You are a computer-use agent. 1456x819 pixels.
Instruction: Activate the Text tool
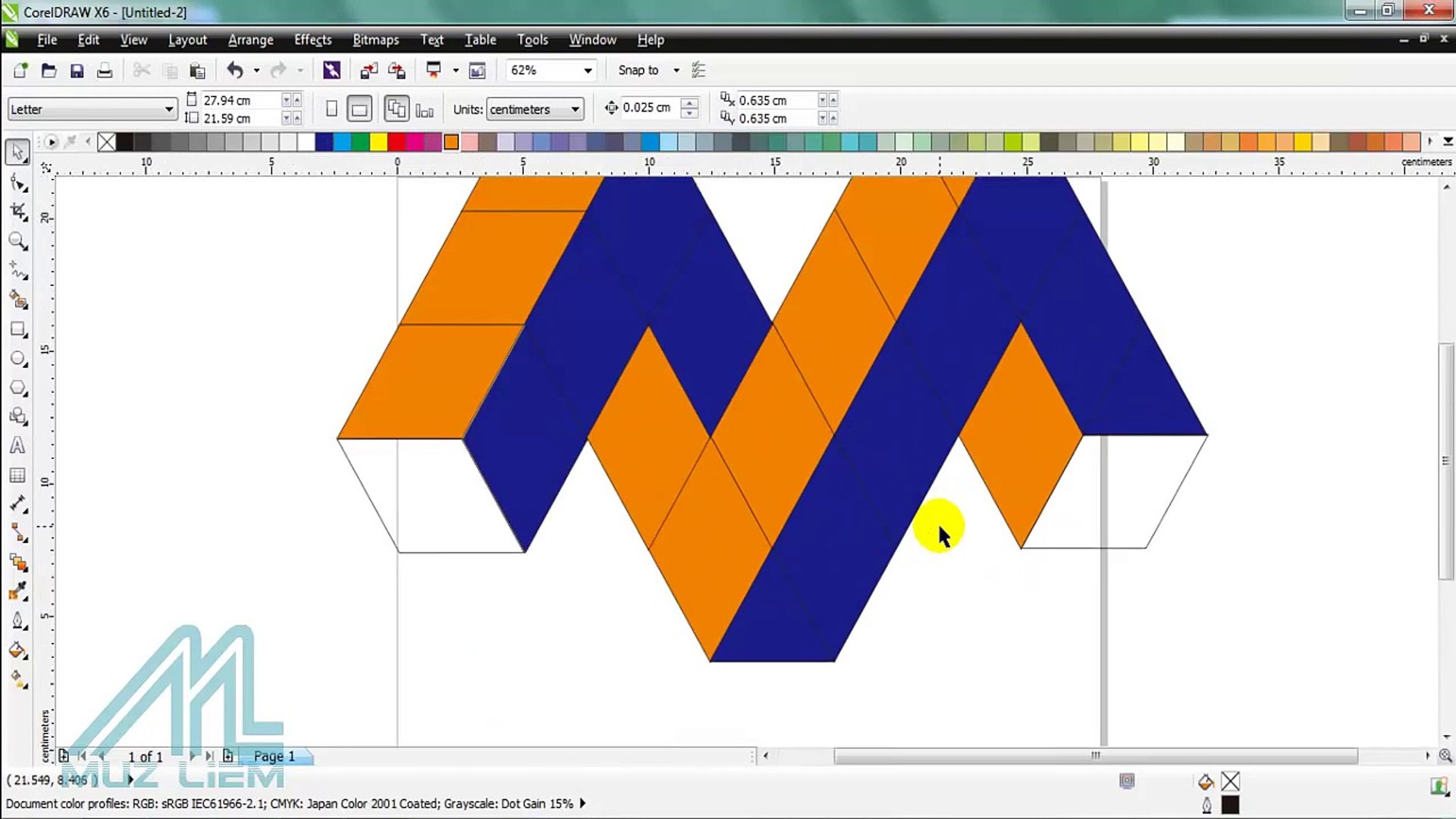click(17, 446)
